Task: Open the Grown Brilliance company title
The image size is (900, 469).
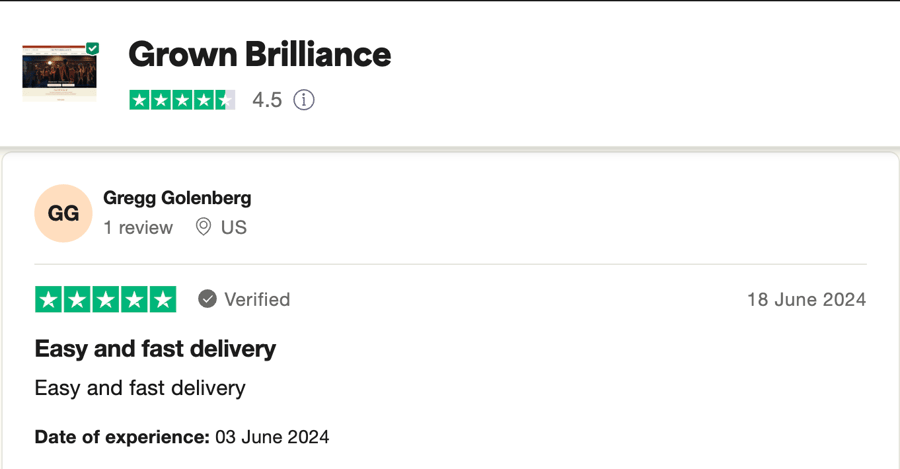Action: tap(259, 55)
